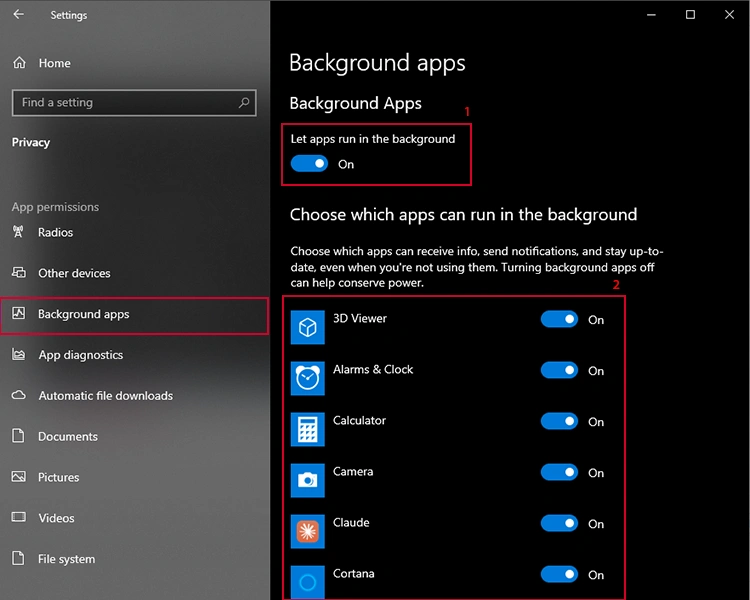Click the App permissions label
The width and height of the screenshot is (750, 600).
click(55, 207)
